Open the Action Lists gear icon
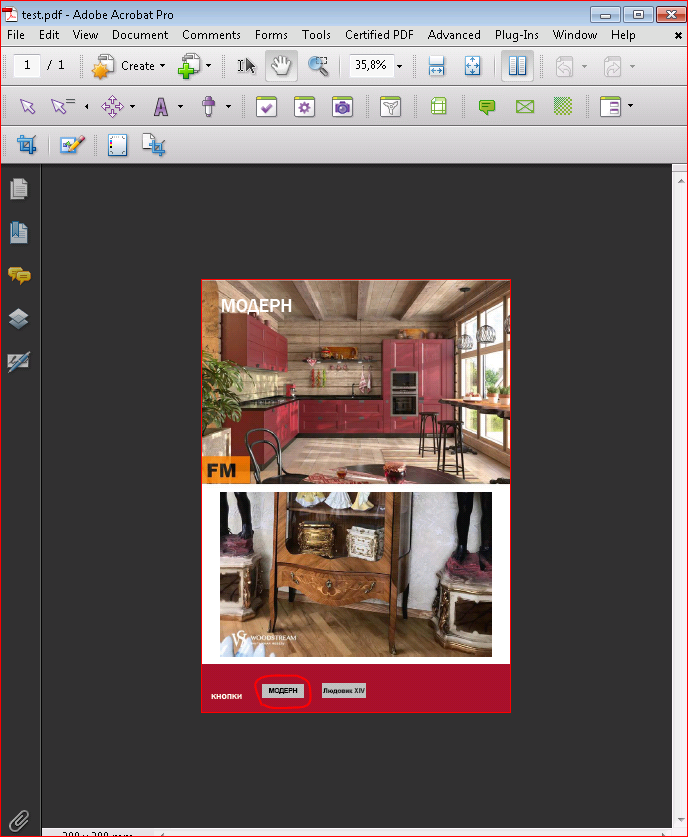This screenshot has height=837, width=688. (304, 107)
